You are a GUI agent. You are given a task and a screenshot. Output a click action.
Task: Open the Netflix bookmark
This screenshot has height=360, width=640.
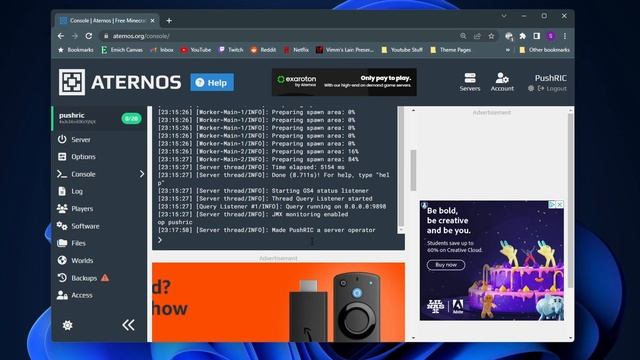tap(296, 50)
